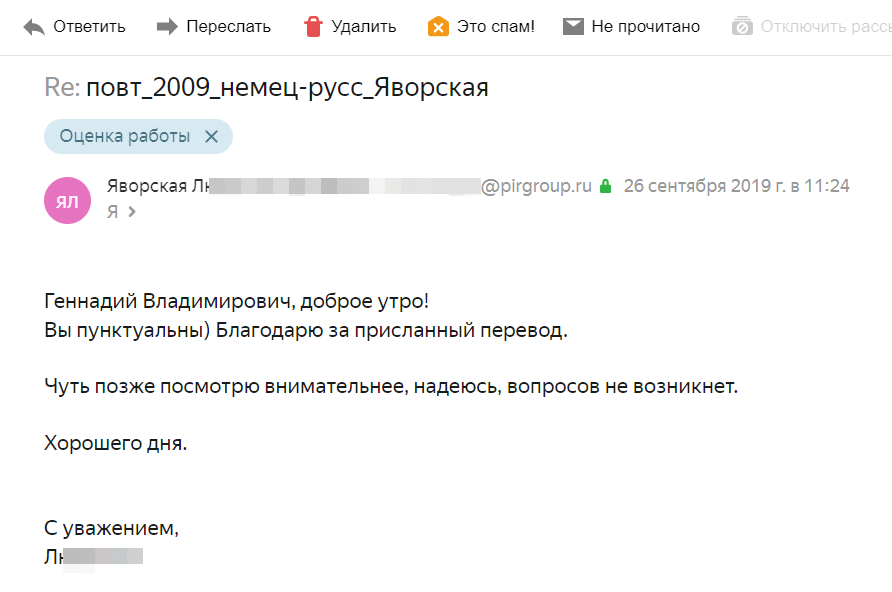Click sender name Яворская
This screenshot has width=892, height=592.
pos(147,186)
